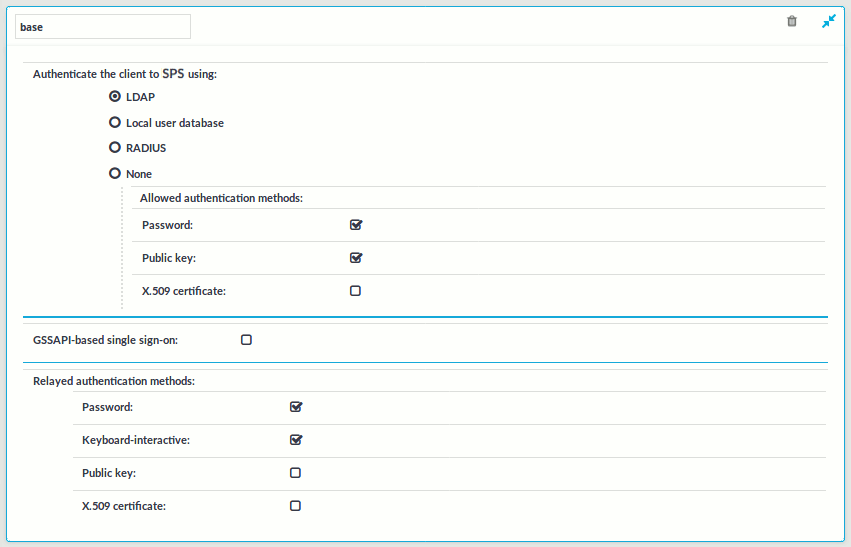Click the Relayed authentication methods heading
851x547 pixels.
tap(114, 381)
